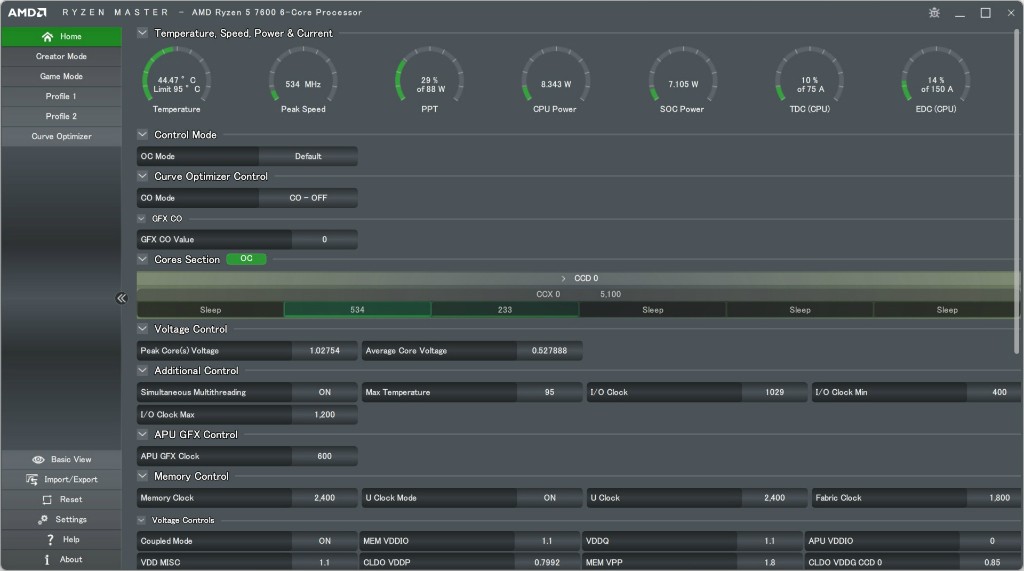Click the About info icon
This screenshot has height=571, width=1024.
pos(47,560)
